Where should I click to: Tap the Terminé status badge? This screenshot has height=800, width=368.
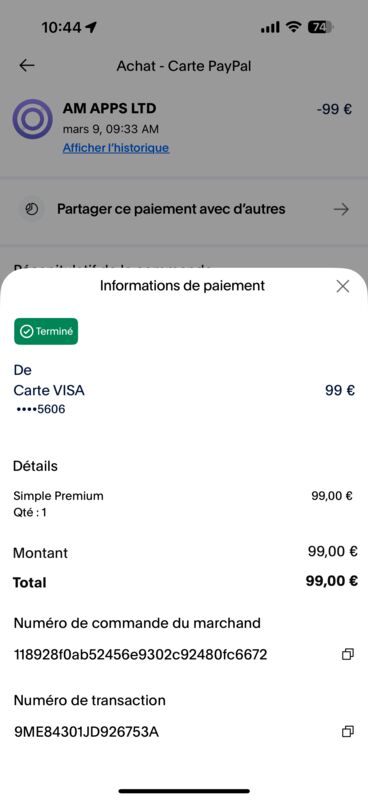[x=46, y=331]
